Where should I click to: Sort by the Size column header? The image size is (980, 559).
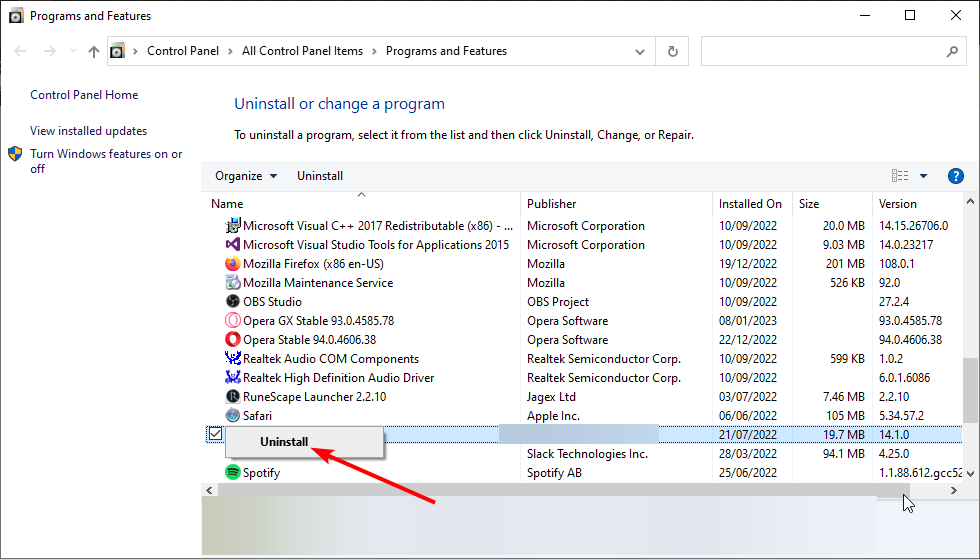(809, 204)
